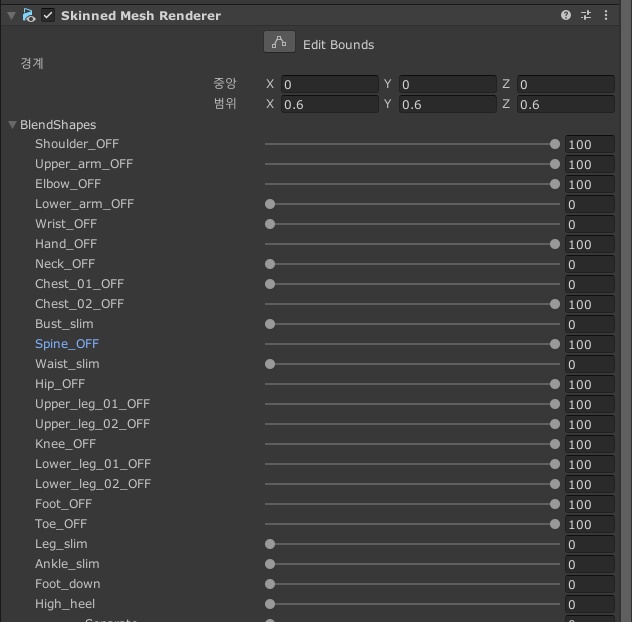Collapse the BlendShapes list

12,125
